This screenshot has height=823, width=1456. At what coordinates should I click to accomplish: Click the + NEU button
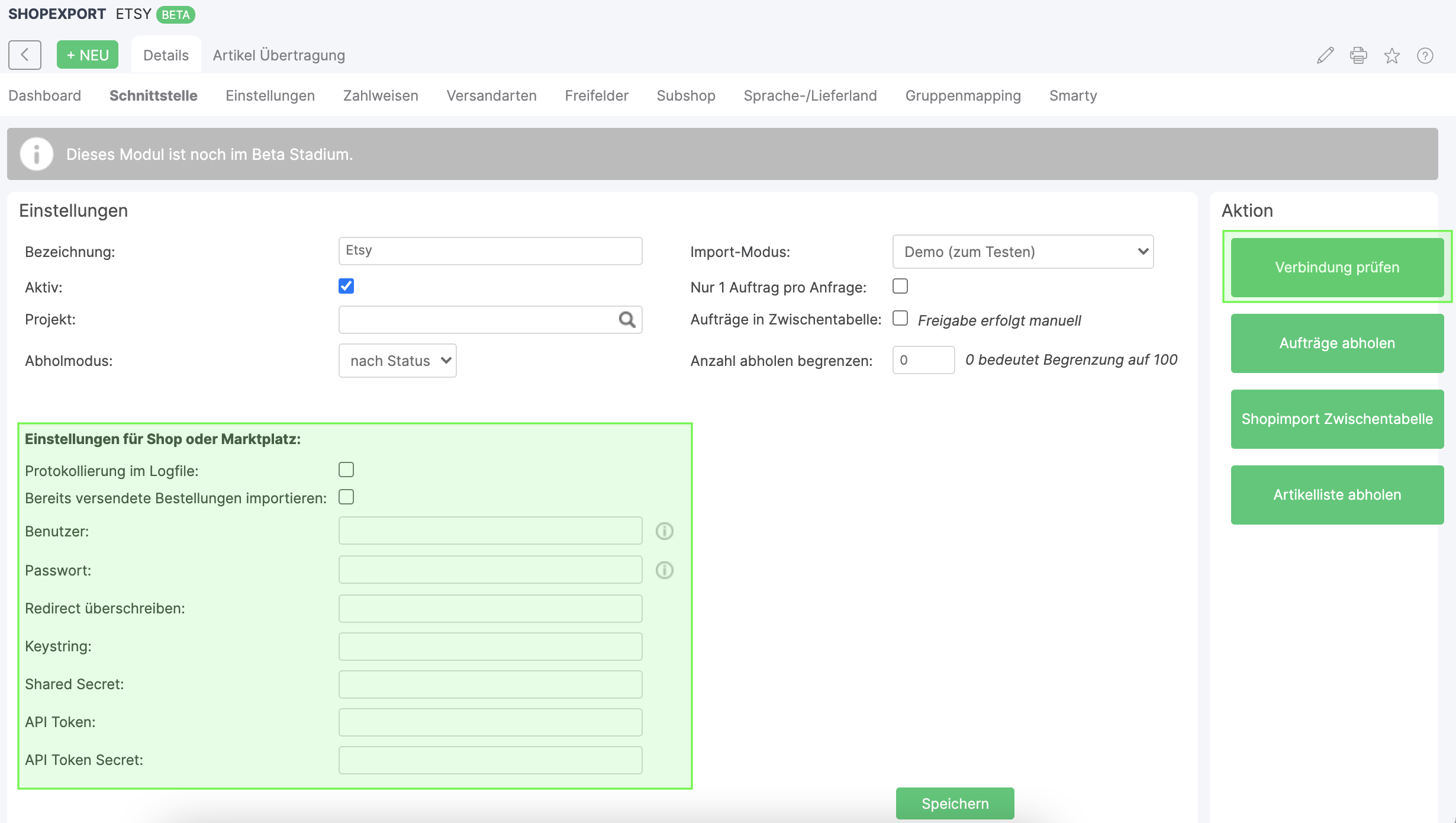(x=88, y=55)
